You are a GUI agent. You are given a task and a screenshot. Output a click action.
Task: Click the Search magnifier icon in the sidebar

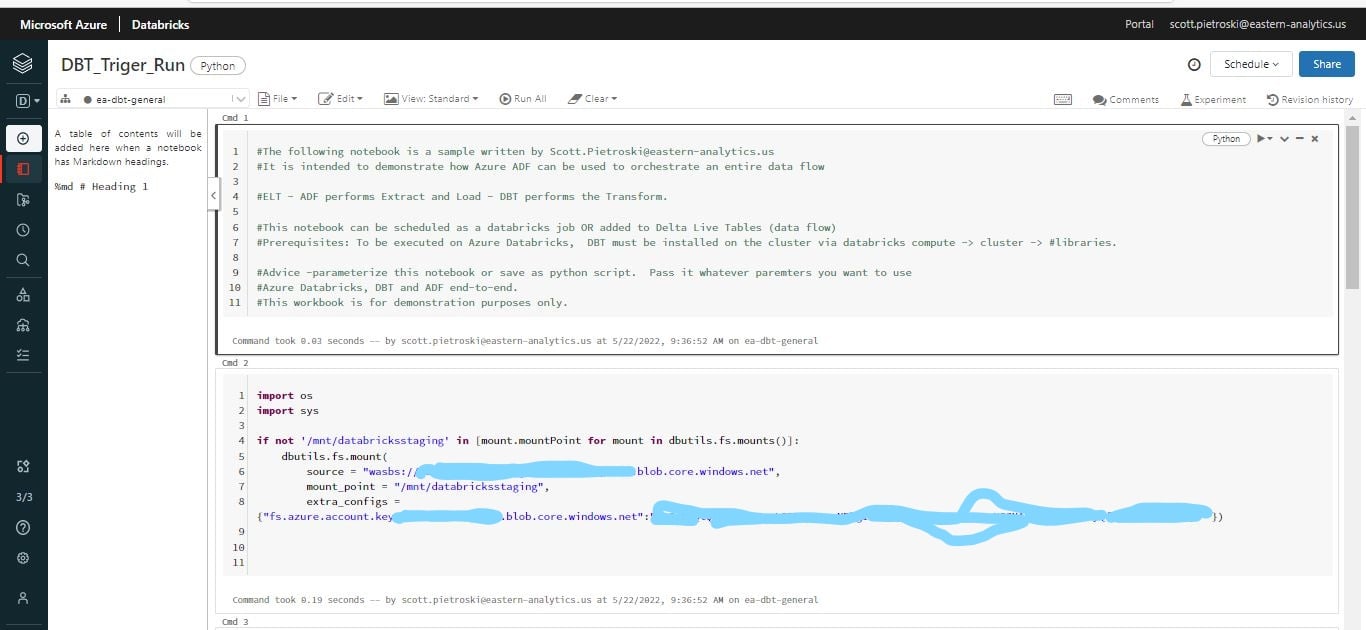pyautogui.click(x=23, y=260)
